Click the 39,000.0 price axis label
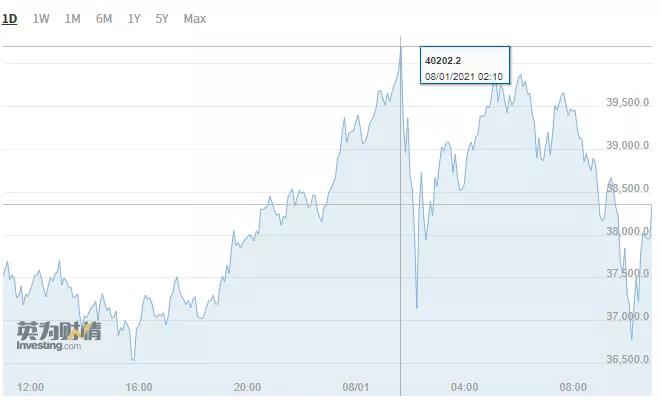The image size is (660, 400). (628, 145)
